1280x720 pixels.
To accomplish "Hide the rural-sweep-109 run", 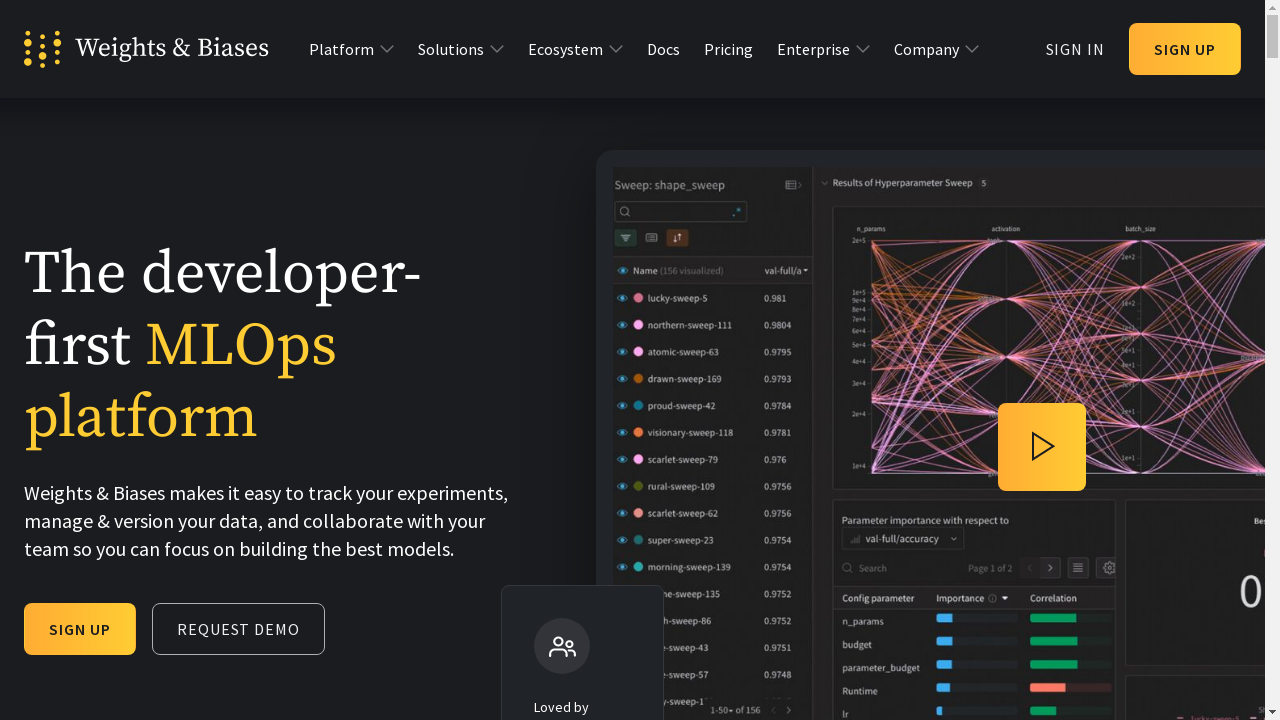I will pos(622,486).
